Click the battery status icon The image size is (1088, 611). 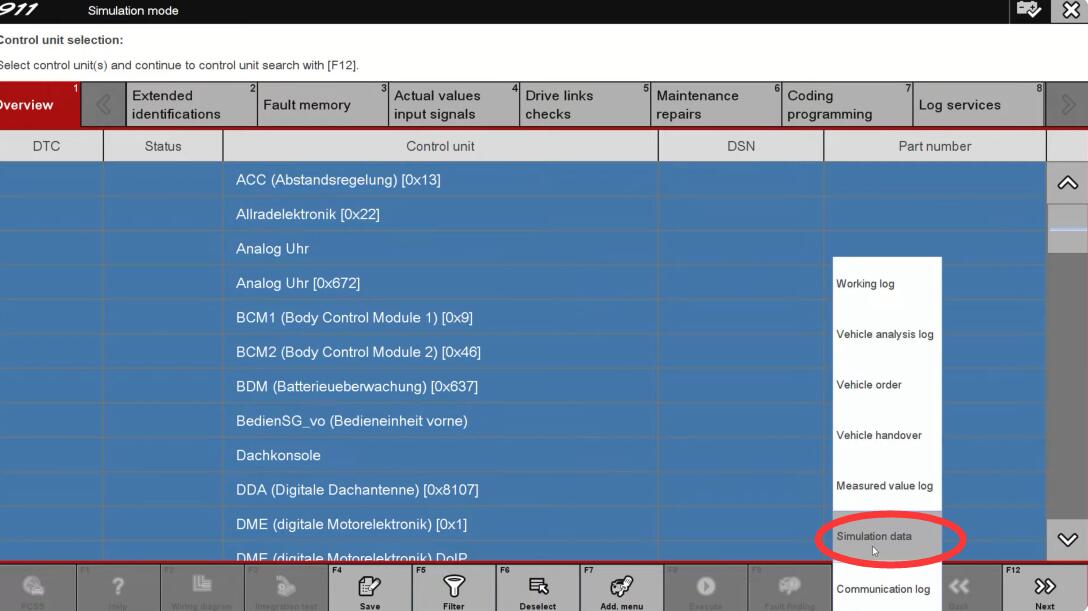tap(1028, 11)
